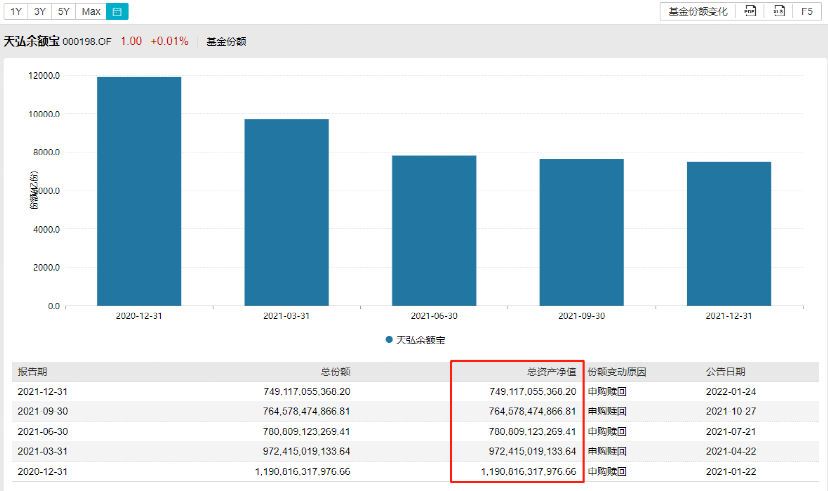
Task: Select the 2021-06-30 report period cell
Action: click(x=42, y=431)
